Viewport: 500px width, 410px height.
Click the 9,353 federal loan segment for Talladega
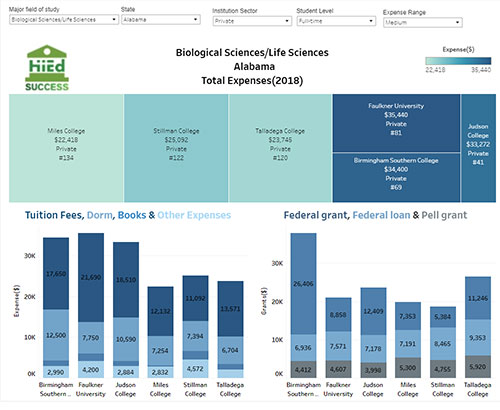pyautogui.click(x=478, y=338)
